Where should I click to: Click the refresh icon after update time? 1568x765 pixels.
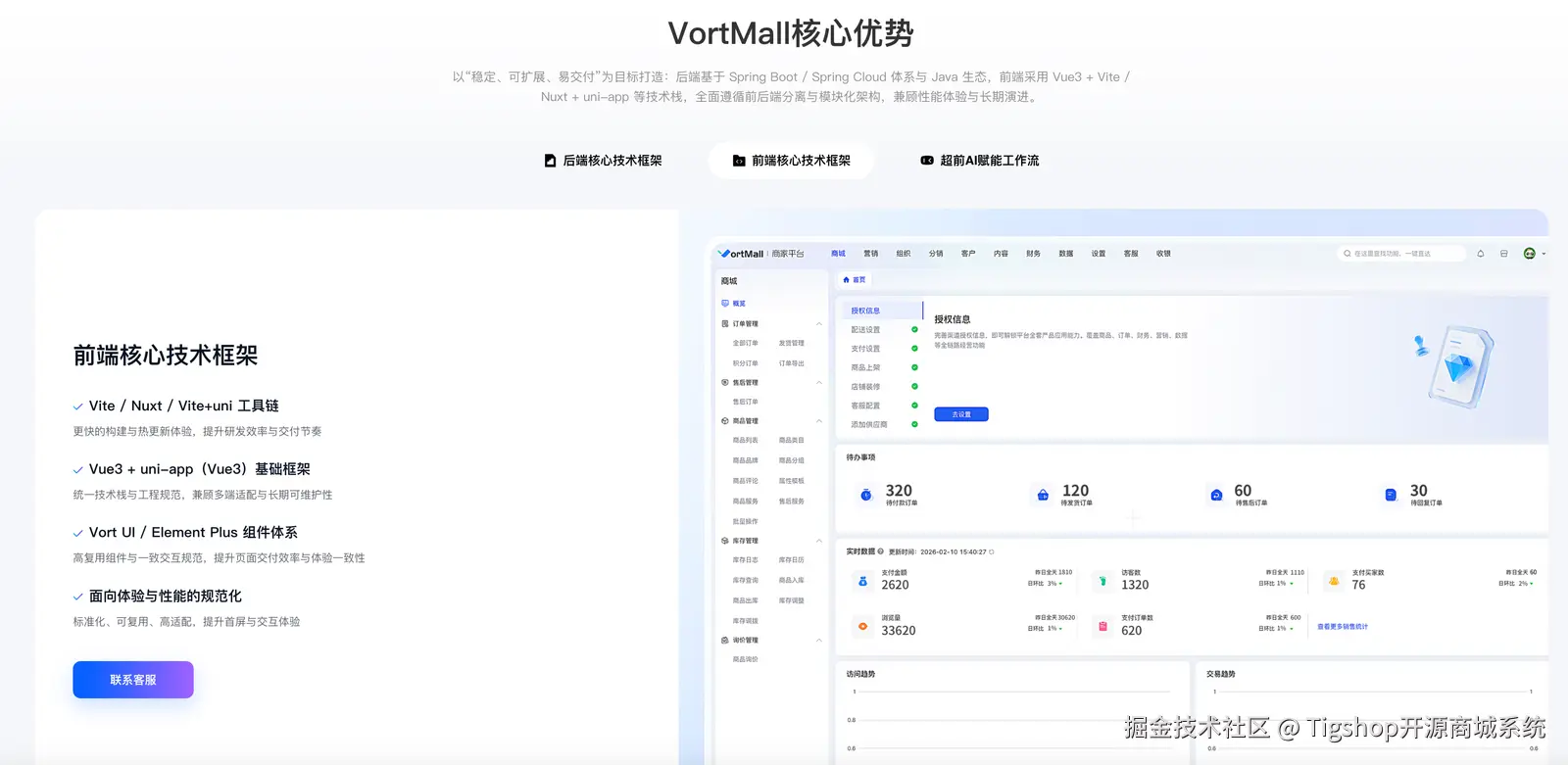992,551
